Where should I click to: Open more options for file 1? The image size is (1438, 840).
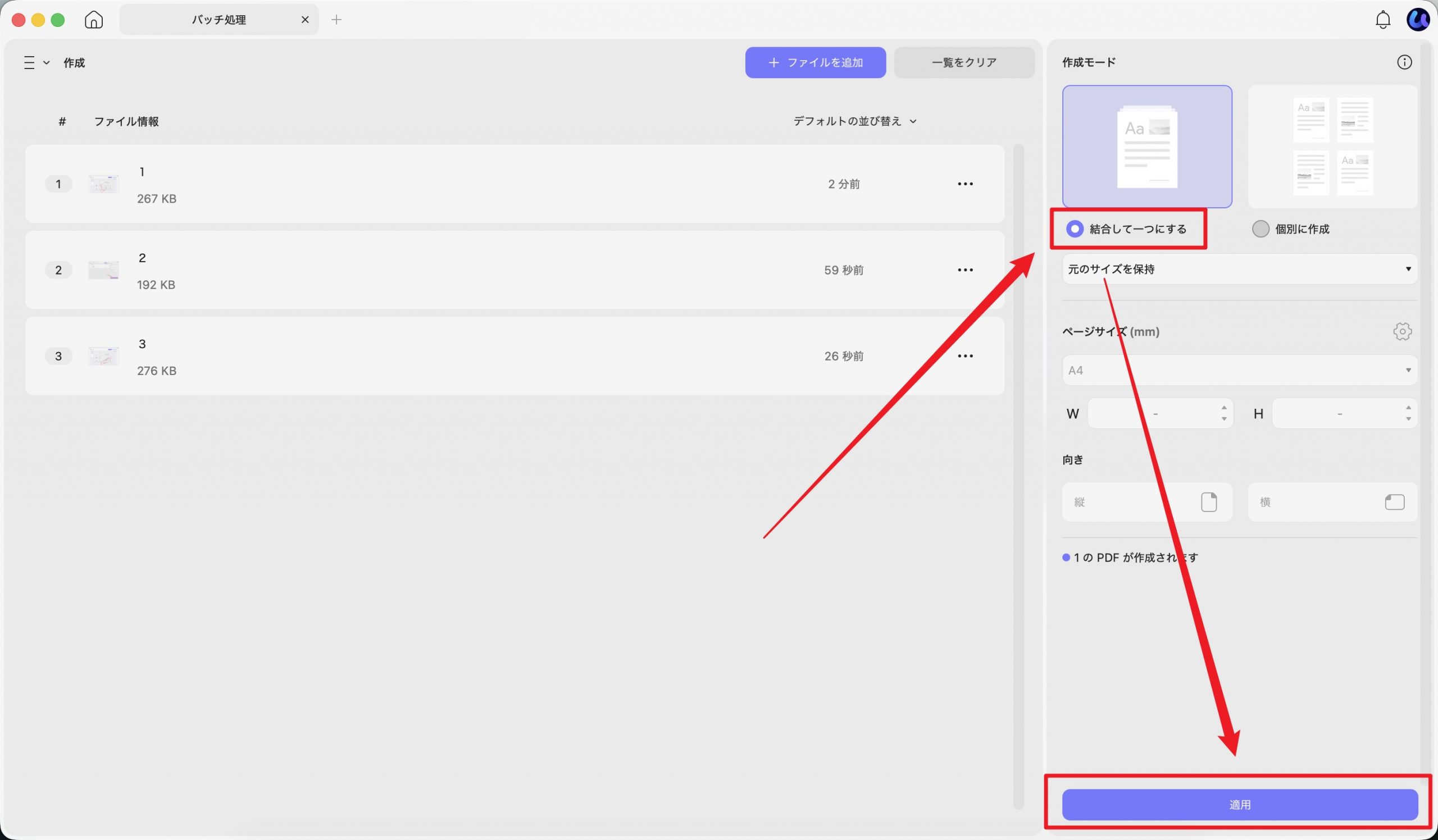[965, 184]
